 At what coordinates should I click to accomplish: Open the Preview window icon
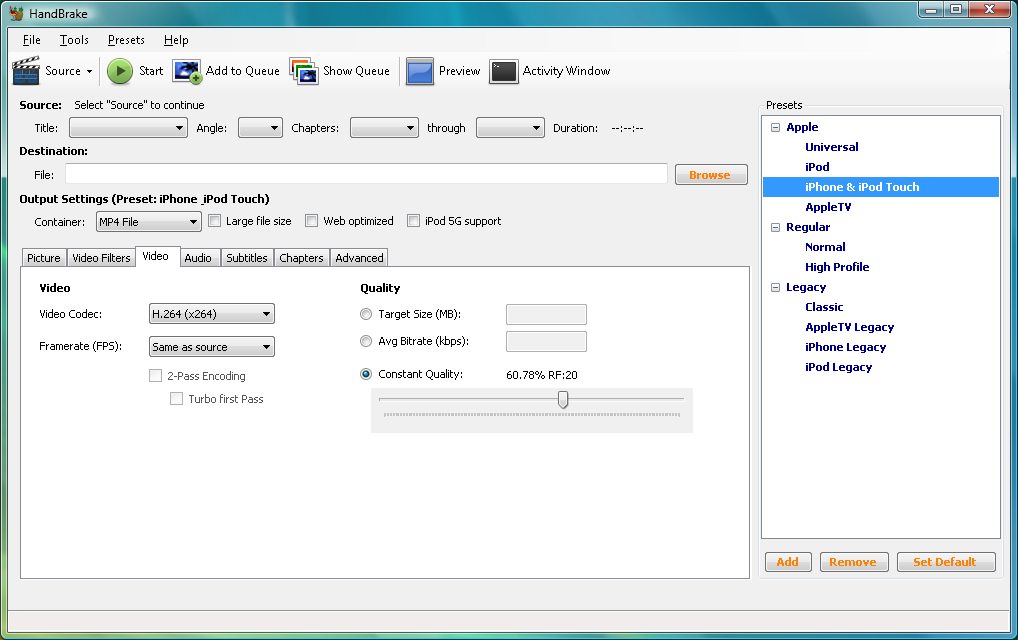point(420,71)
